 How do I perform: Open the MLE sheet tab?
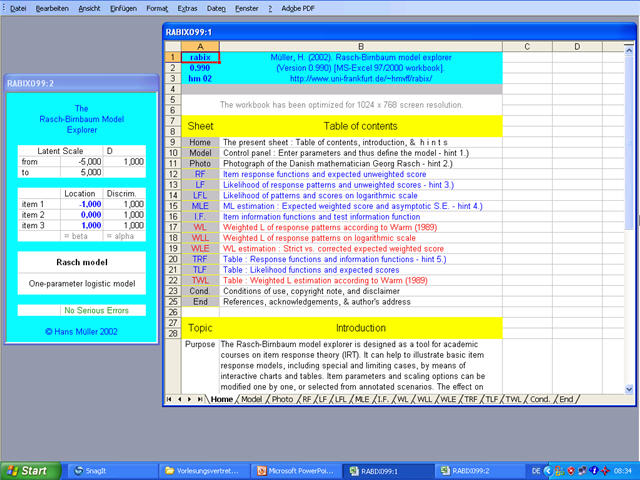(x=361, y=399)
